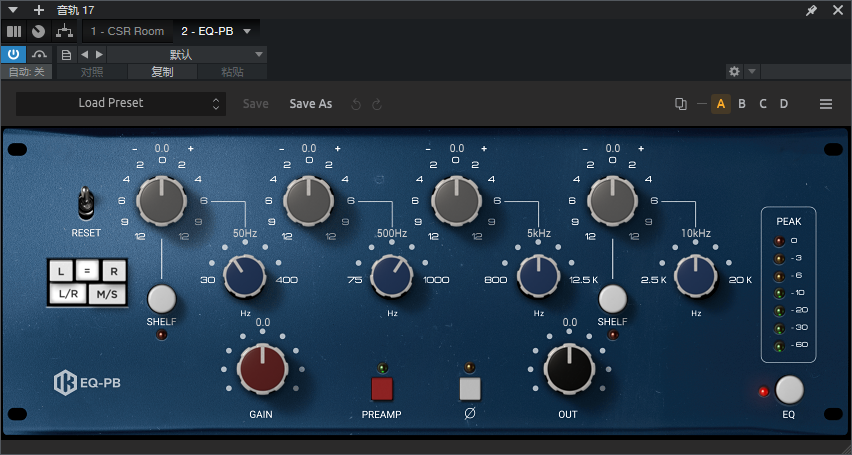Click the 10kHz gain value 0.0
Screen dimensions: 852x455
point(613,148)
